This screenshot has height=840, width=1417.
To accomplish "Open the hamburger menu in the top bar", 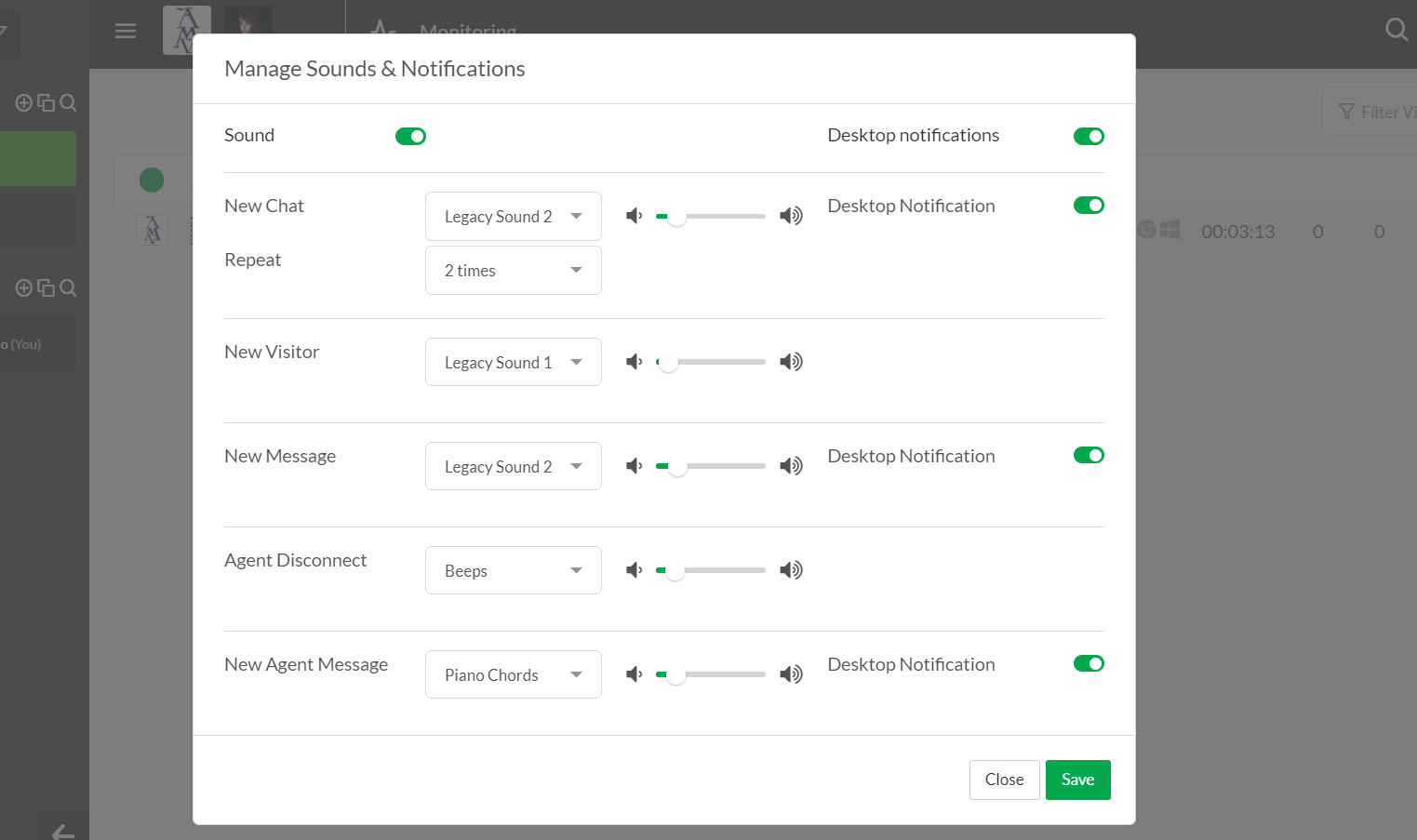I will coord(126,31).
